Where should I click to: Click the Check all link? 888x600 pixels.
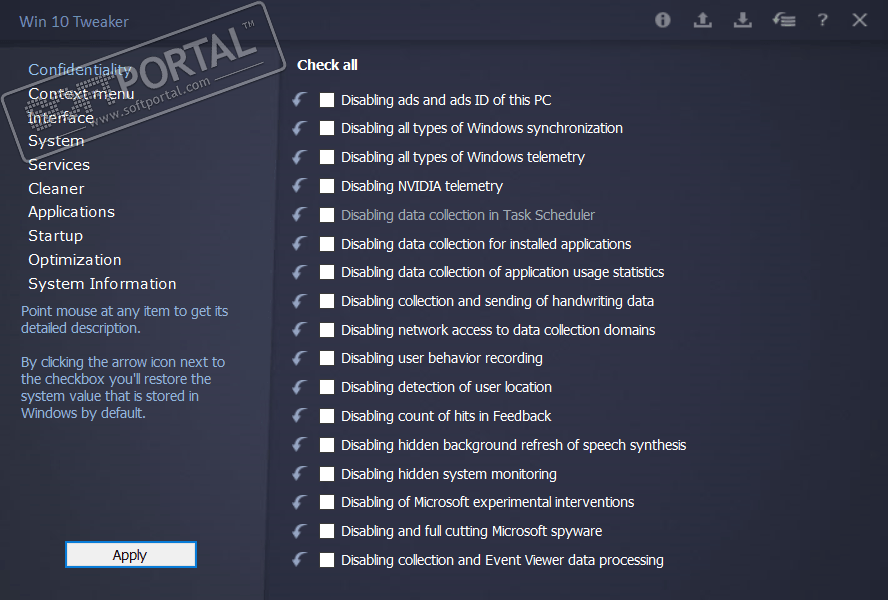327,65
